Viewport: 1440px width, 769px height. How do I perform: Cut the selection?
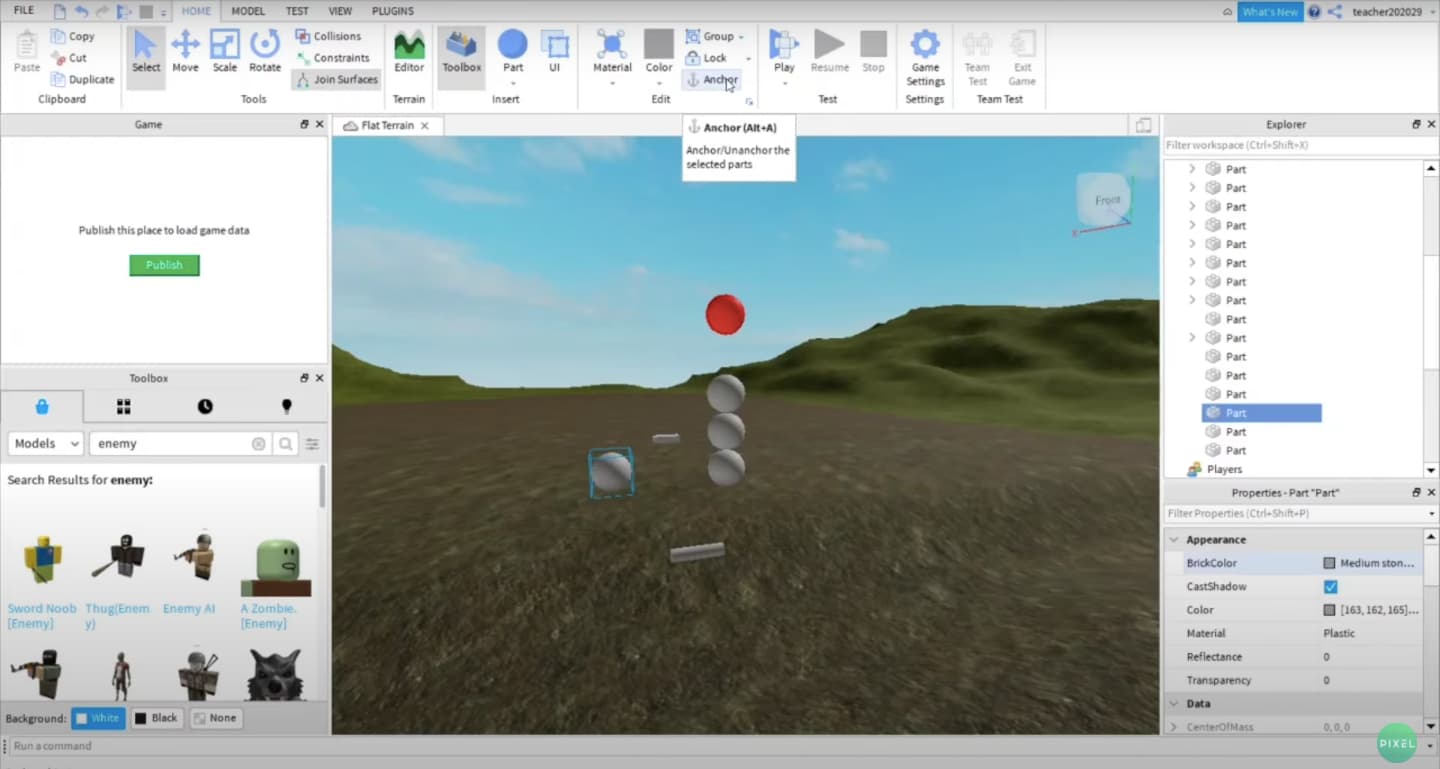[x=69, y=58]
